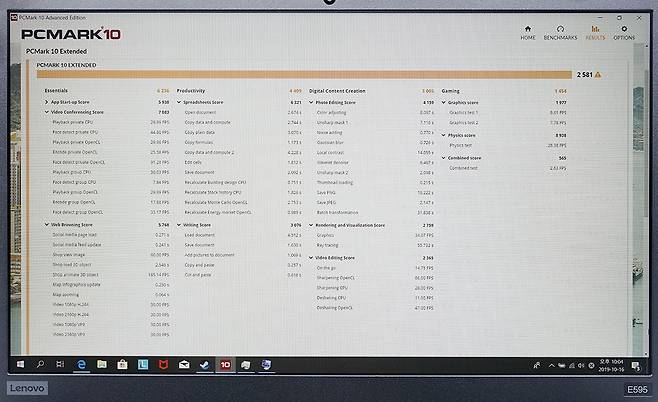Collapse the Graphics score section
The image size is (658, 402).
click(x=444, y=102)
